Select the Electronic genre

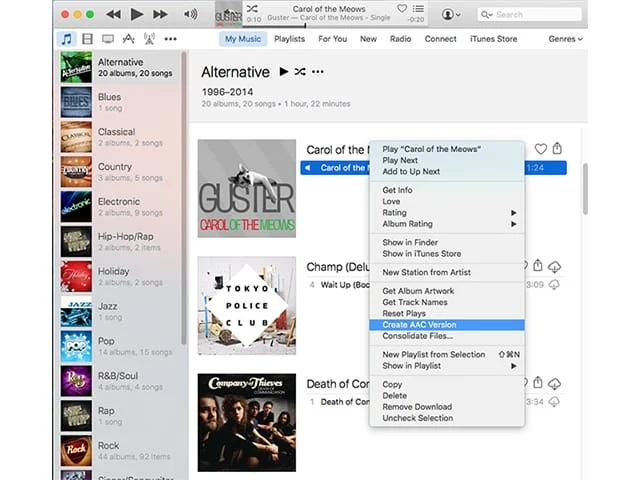[x=119, y=207]
